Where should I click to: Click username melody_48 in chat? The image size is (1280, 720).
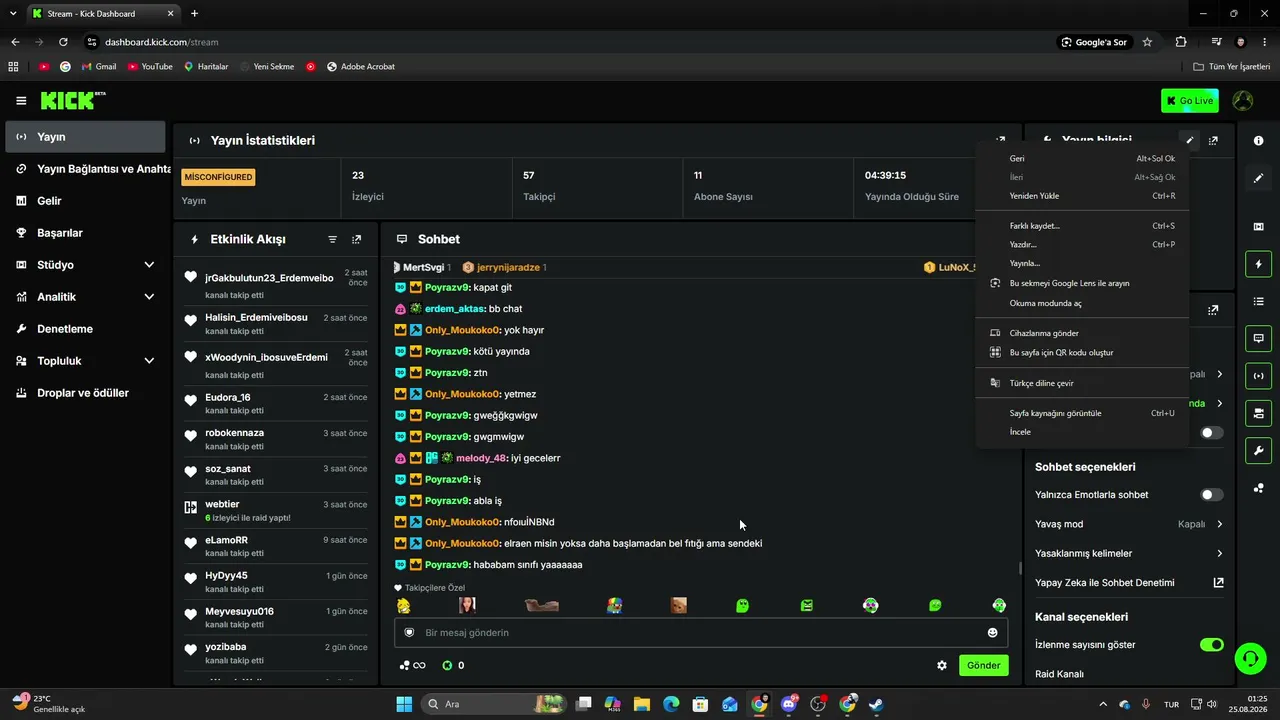pyautogui.click(x=482, y=458)
